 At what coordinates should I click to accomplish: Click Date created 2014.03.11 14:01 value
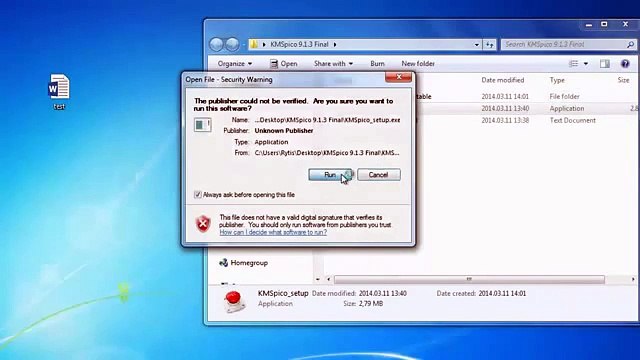point(502,293)
